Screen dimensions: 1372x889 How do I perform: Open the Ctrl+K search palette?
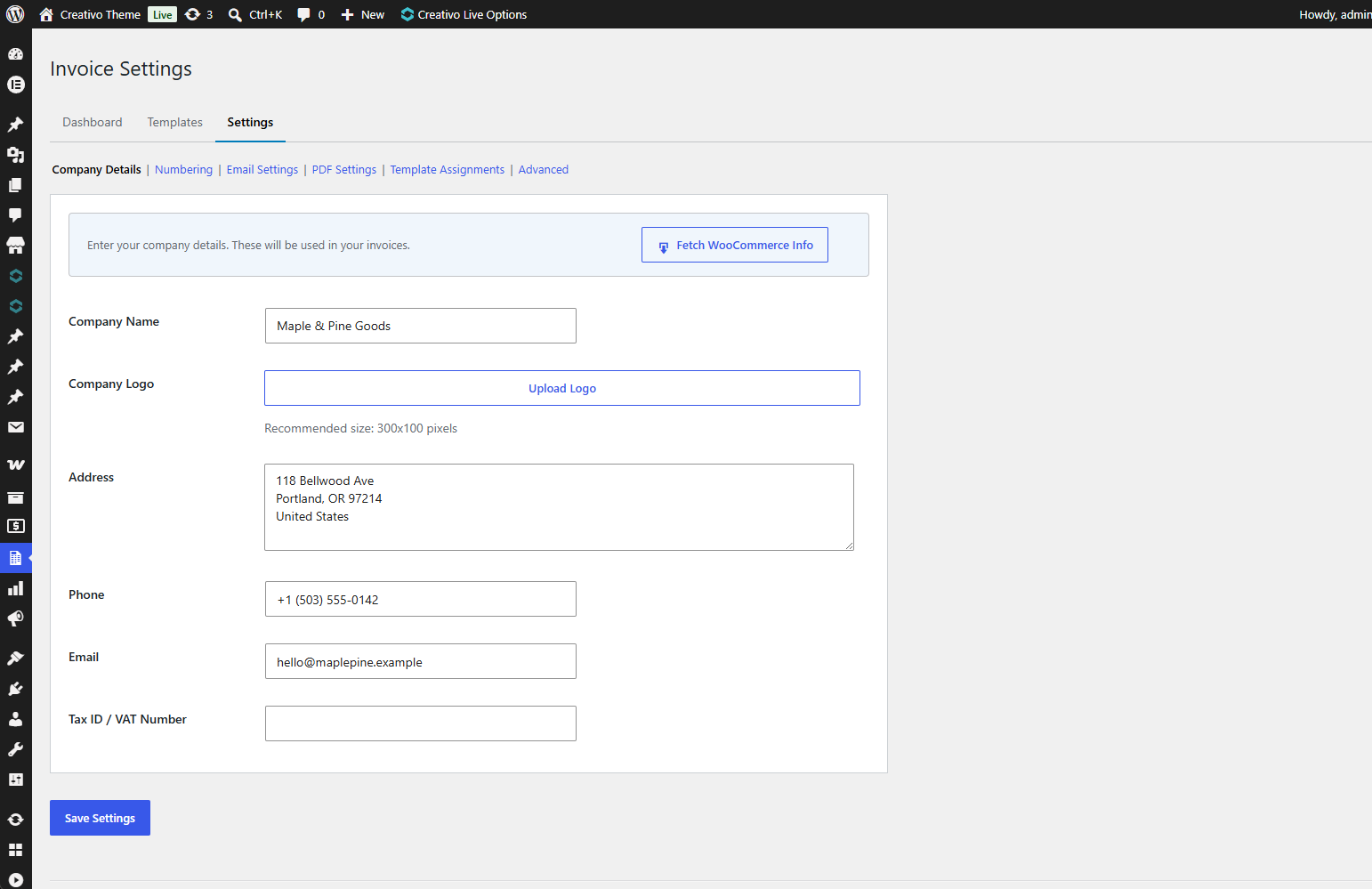(255, 14)
